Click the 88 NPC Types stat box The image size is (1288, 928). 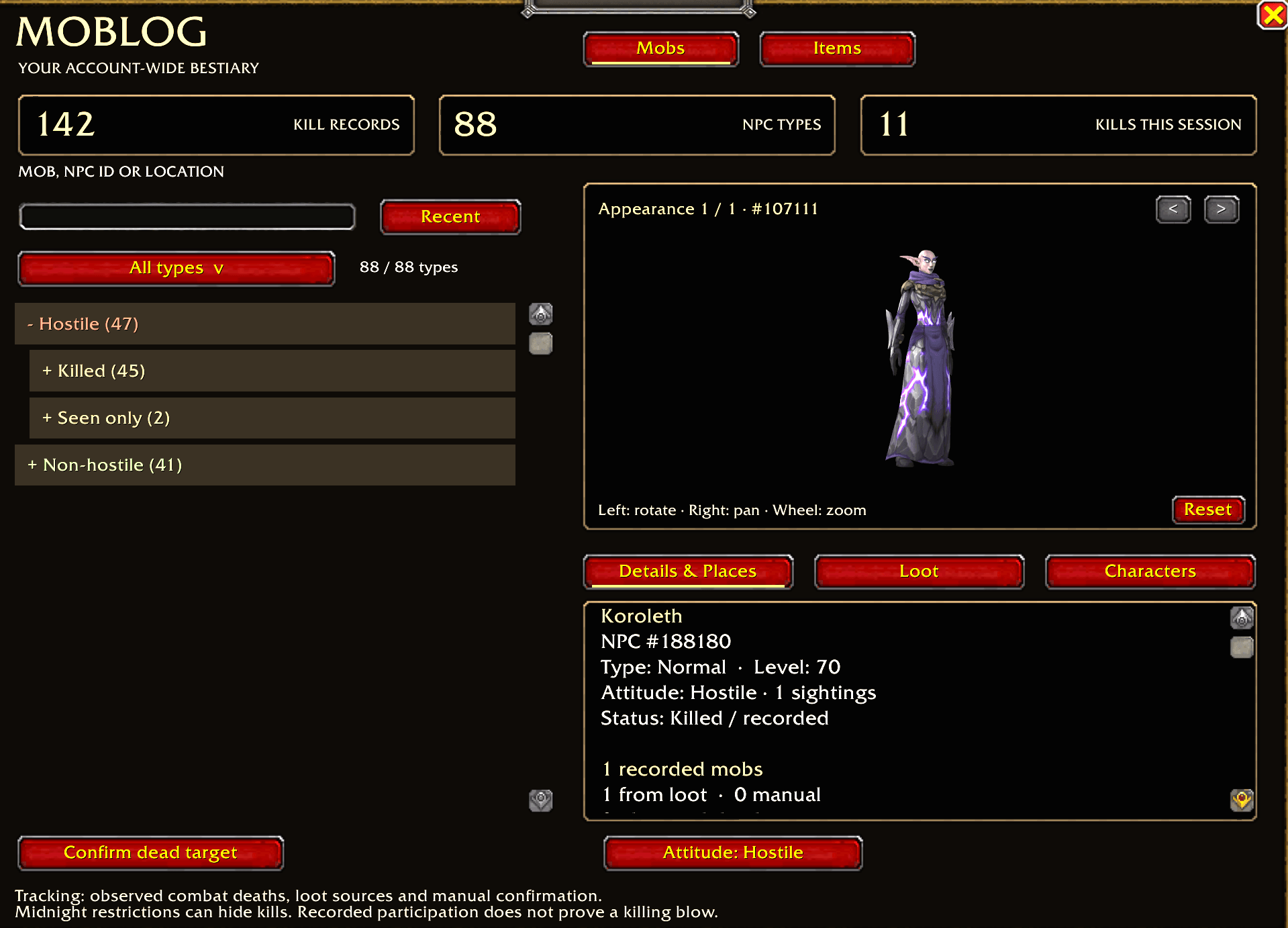pyautogui.click(x=637, y=125)
